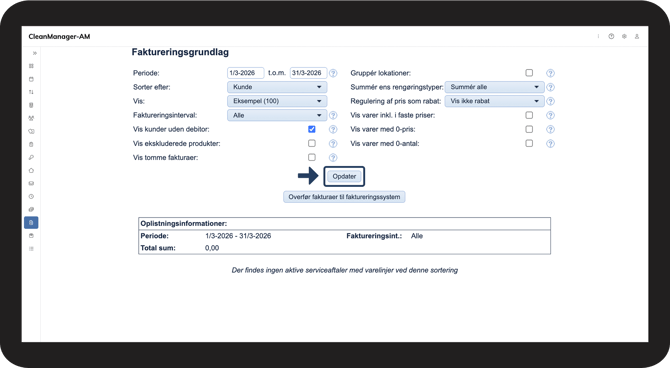Viewport: 670px width, 368px height.
Task: Enable Vis tomme fakturaer checkbox
Action: click(312, 157)
